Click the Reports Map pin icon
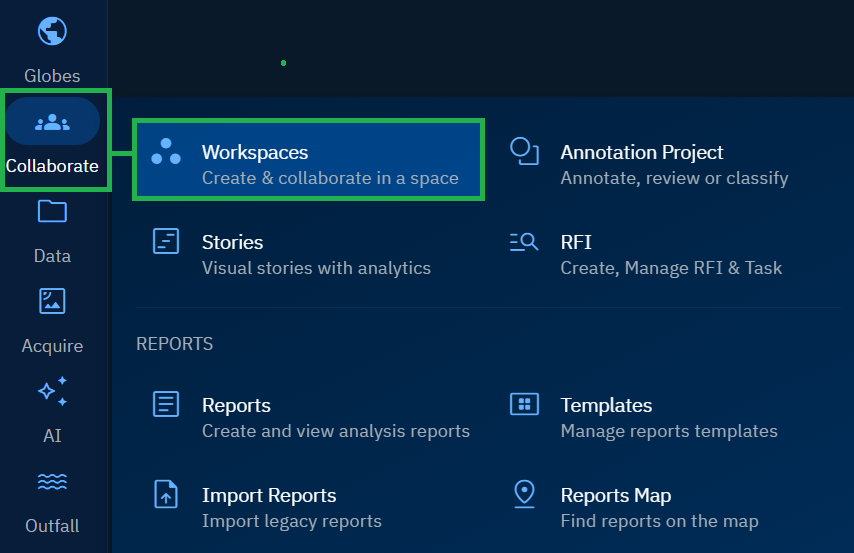Image resolution: width=854 pixels, height=553 pixels. (x=524, y=494)
